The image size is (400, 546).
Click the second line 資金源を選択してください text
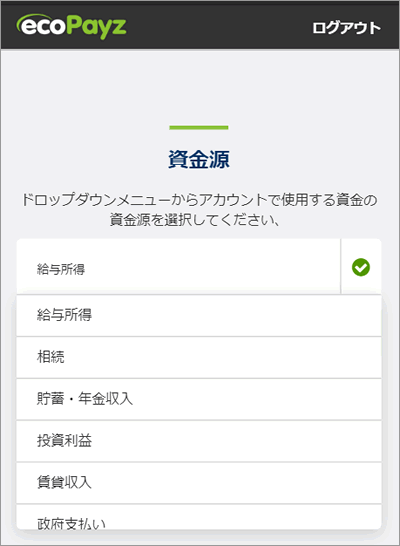click(195, 220)
